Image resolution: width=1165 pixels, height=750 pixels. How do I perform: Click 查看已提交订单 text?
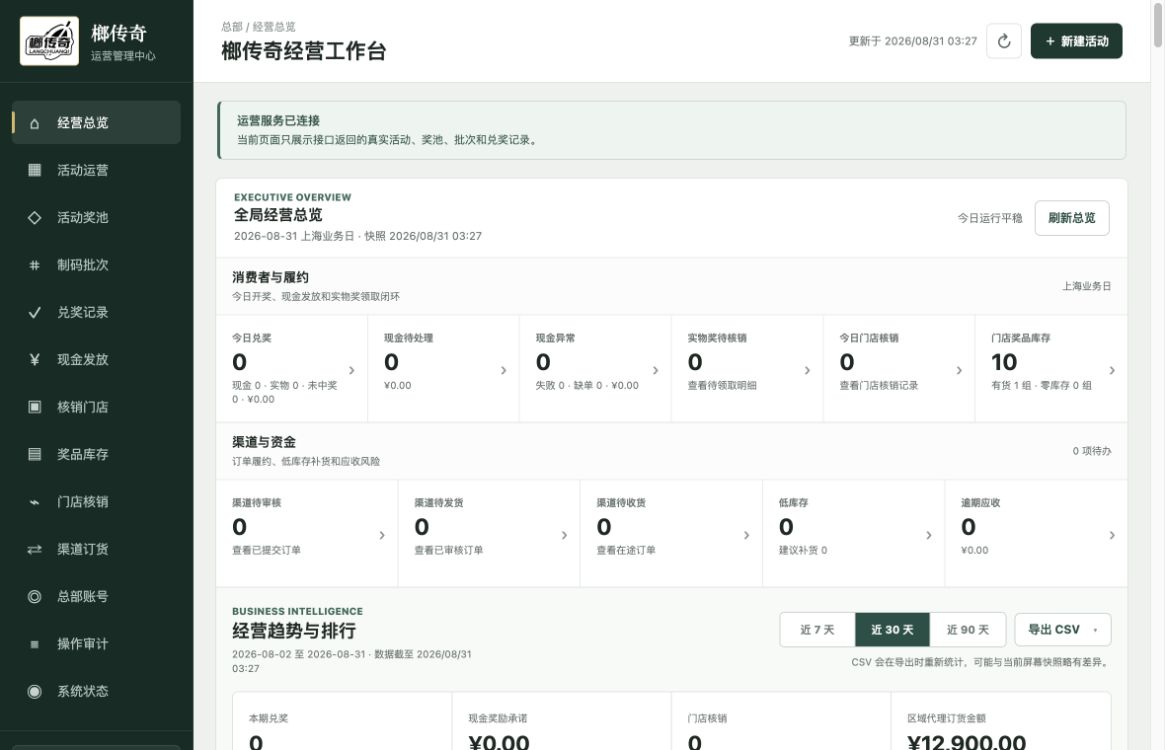pyautogui.click(x=267, y=550)
